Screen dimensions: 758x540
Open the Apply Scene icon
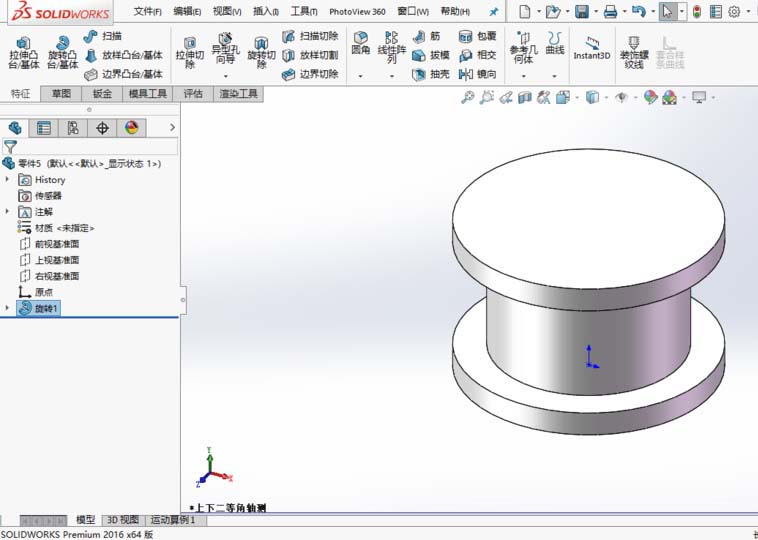point(670,98)
